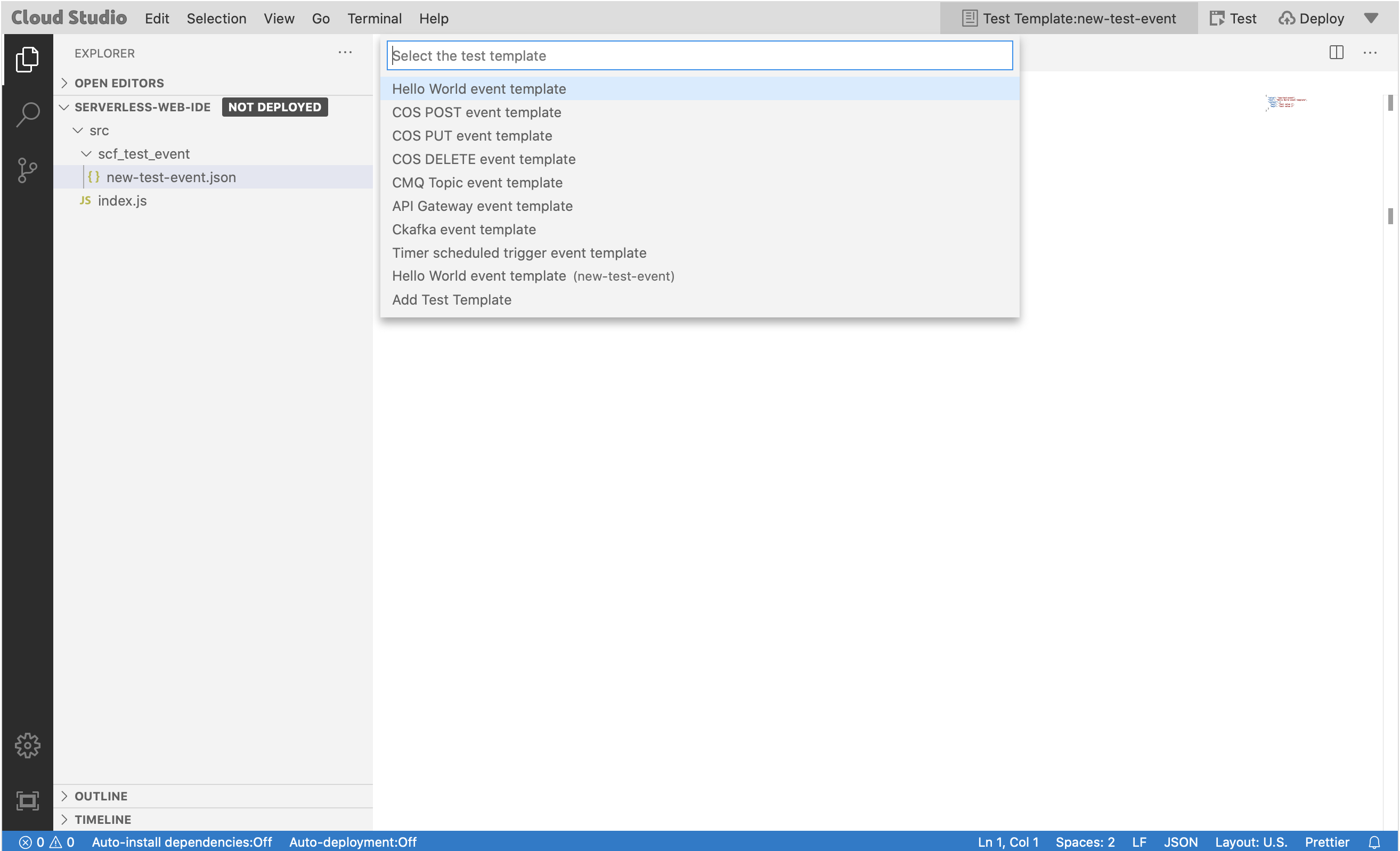The image size is (1400, 851).
Task: Toggle Auto-deployment:Off in status bar
Action: 353,842
